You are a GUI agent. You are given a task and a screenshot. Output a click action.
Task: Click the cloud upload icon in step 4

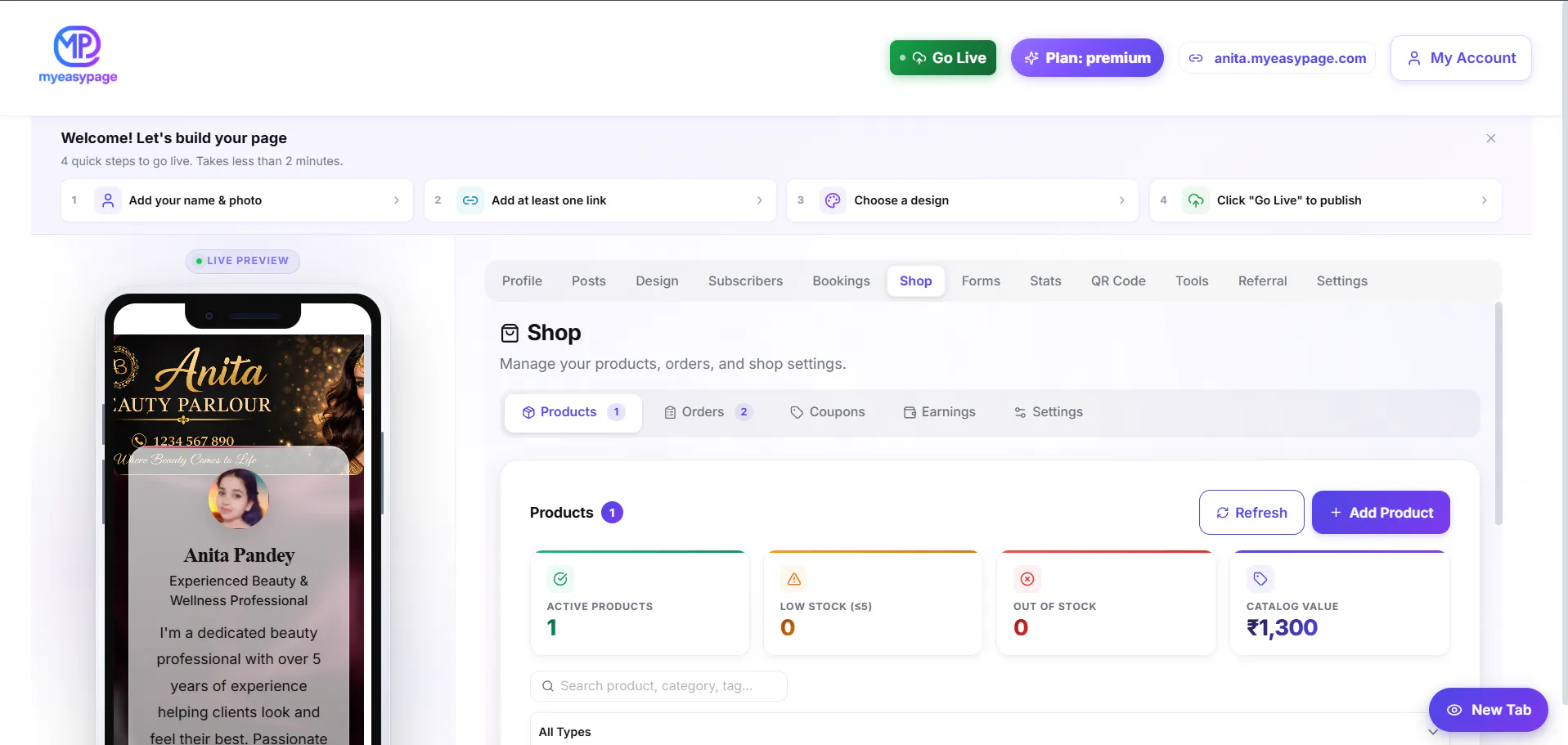coord(1196,200)
